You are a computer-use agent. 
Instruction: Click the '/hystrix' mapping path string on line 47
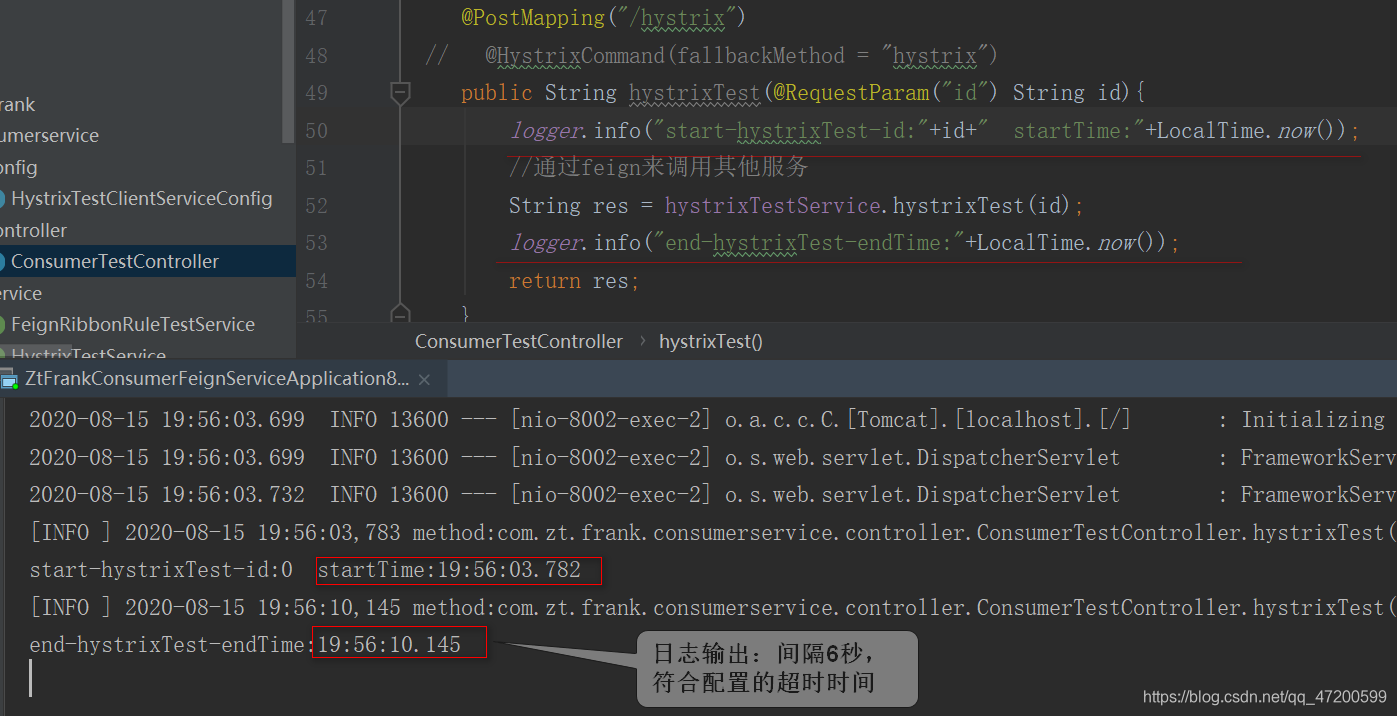tap(676, 18)
